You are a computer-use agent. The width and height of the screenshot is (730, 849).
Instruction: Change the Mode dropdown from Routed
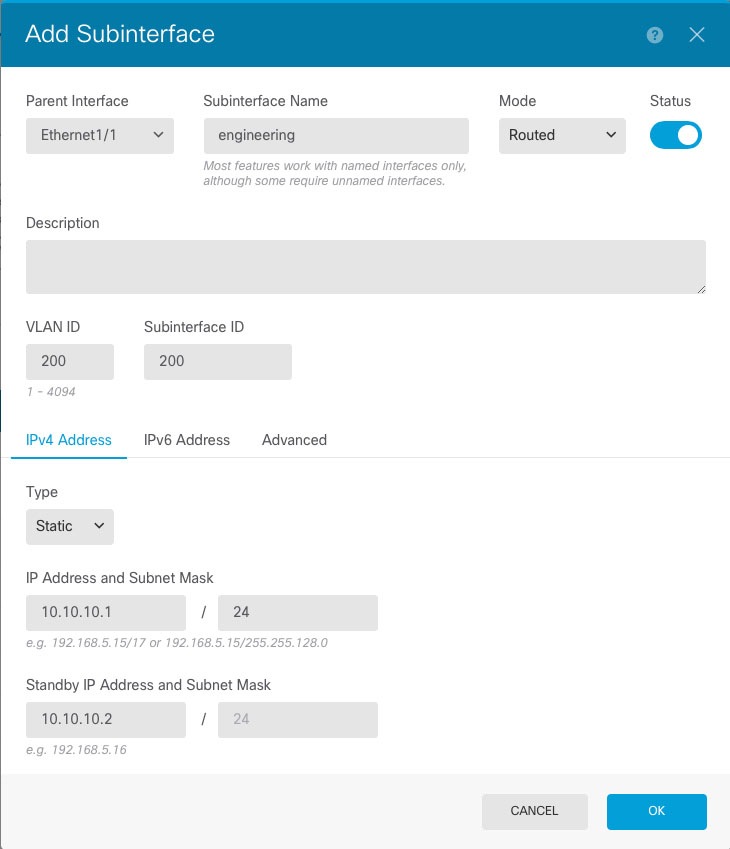[561, 135]
